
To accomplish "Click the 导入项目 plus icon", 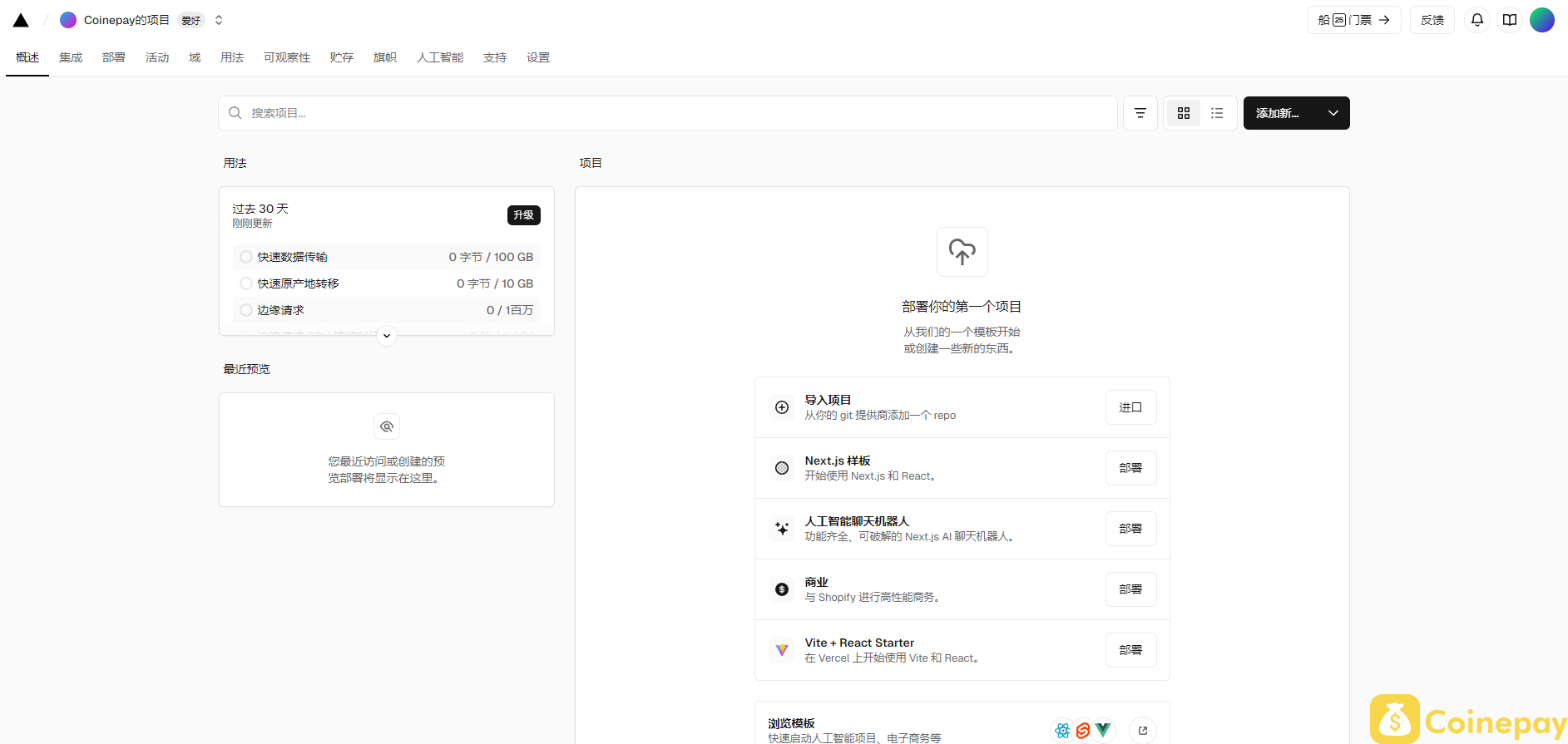I will (x=782, y=407).
